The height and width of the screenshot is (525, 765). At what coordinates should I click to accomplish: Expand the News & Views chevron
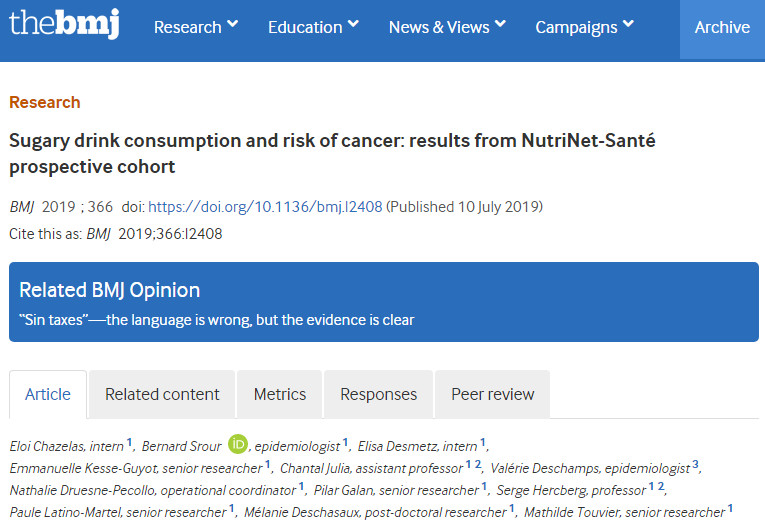(500, 23)
